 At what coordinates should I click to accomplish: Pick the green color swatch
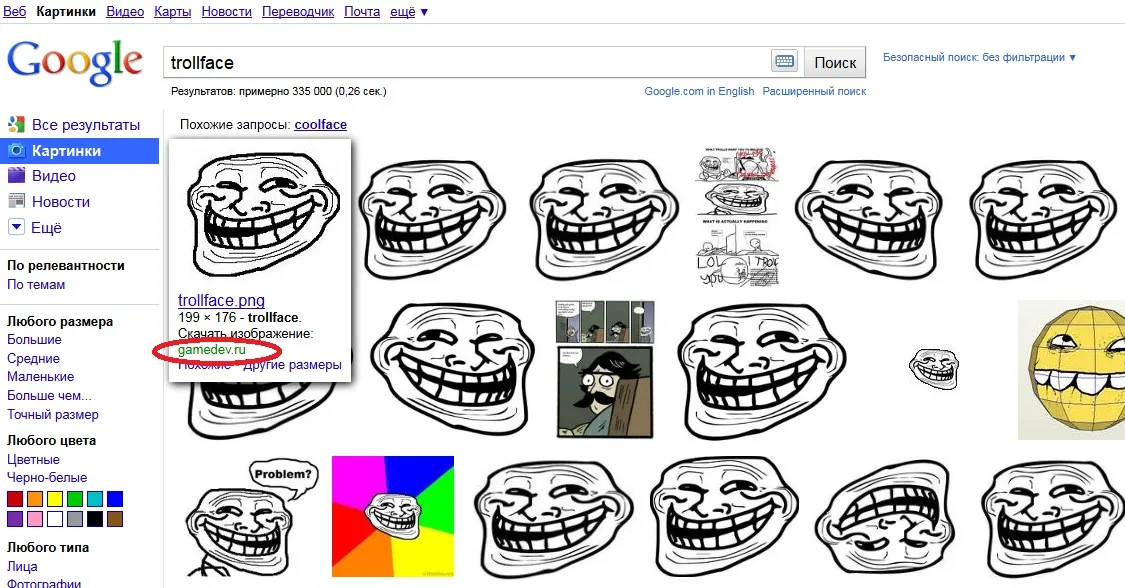(75, 498)
